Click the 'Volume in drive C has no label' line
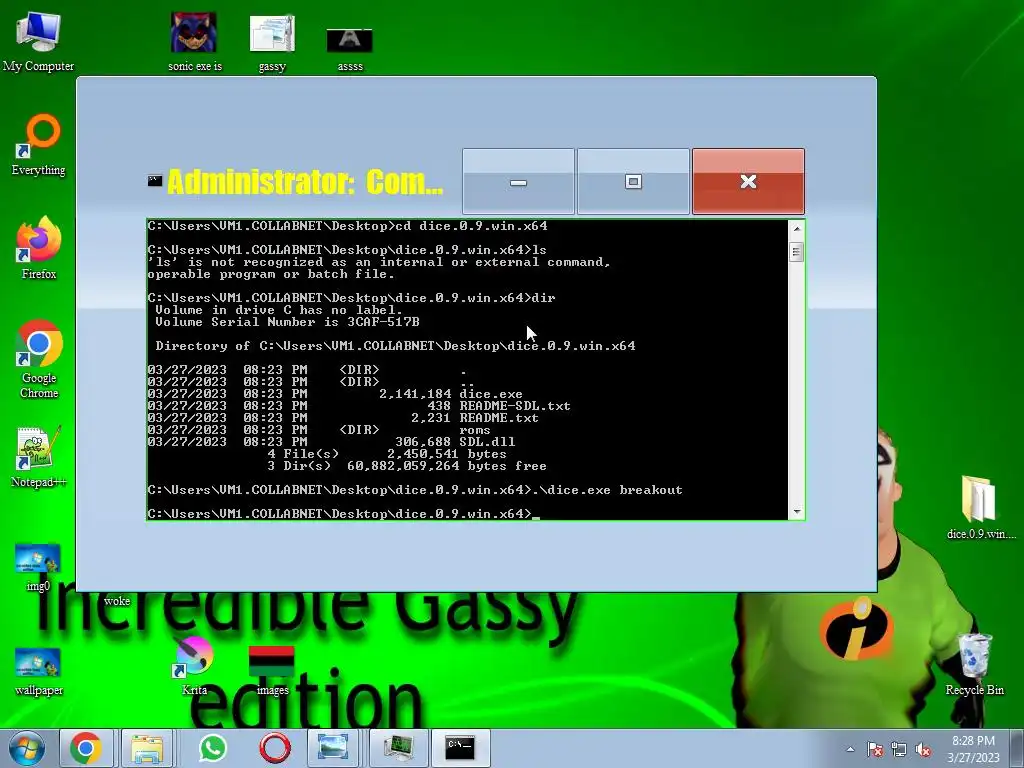Image resolution: width=1024 pixels, height=768 pixels. tap(279, 310)
